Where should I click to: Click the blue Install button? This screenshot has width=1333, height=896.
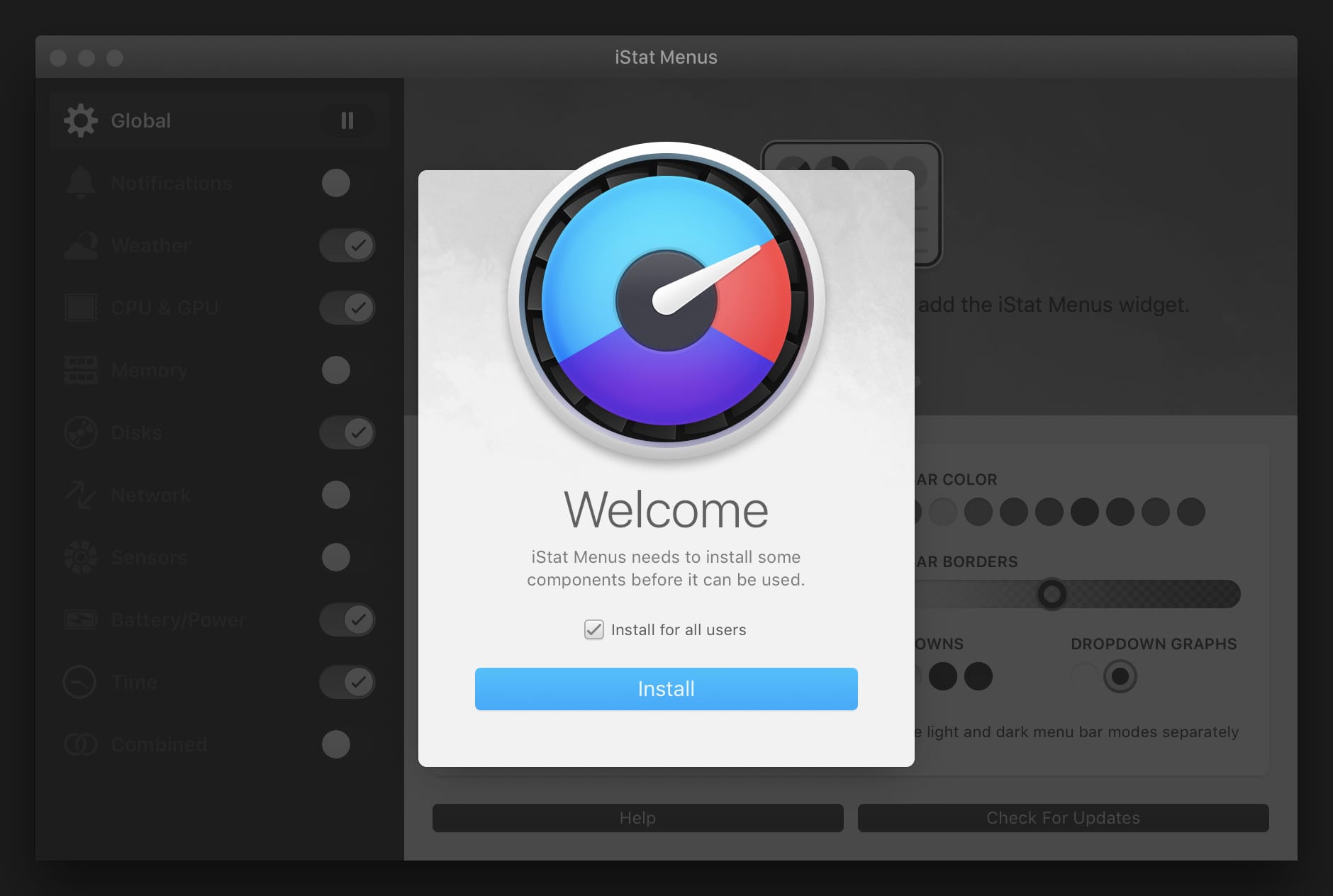pyautogui.click(x=666, y=689)
